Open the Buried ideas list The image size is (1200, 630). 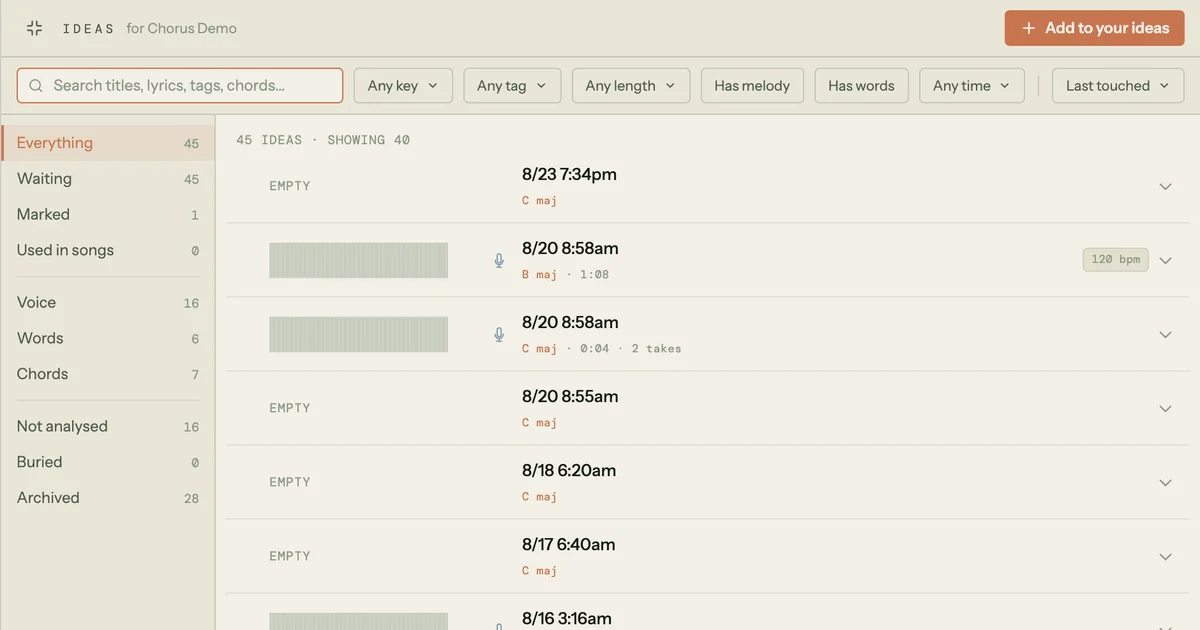[x=107, y=462]
